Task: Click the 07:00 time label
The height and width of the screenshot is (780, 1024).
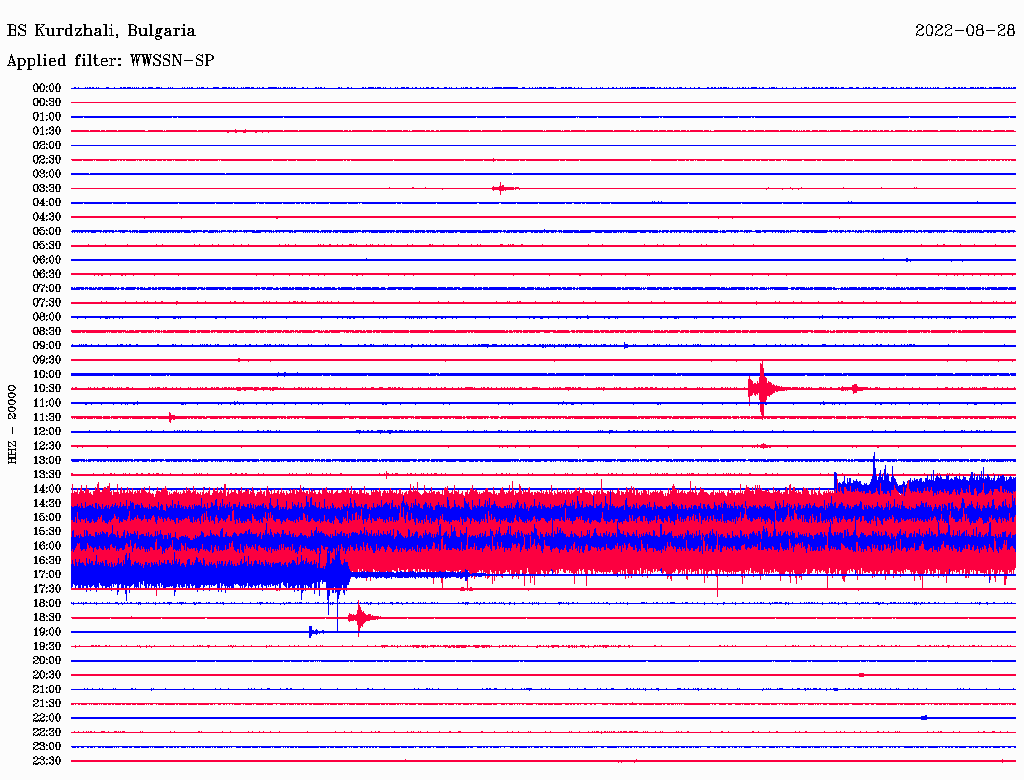Action: tap(47, 288)
